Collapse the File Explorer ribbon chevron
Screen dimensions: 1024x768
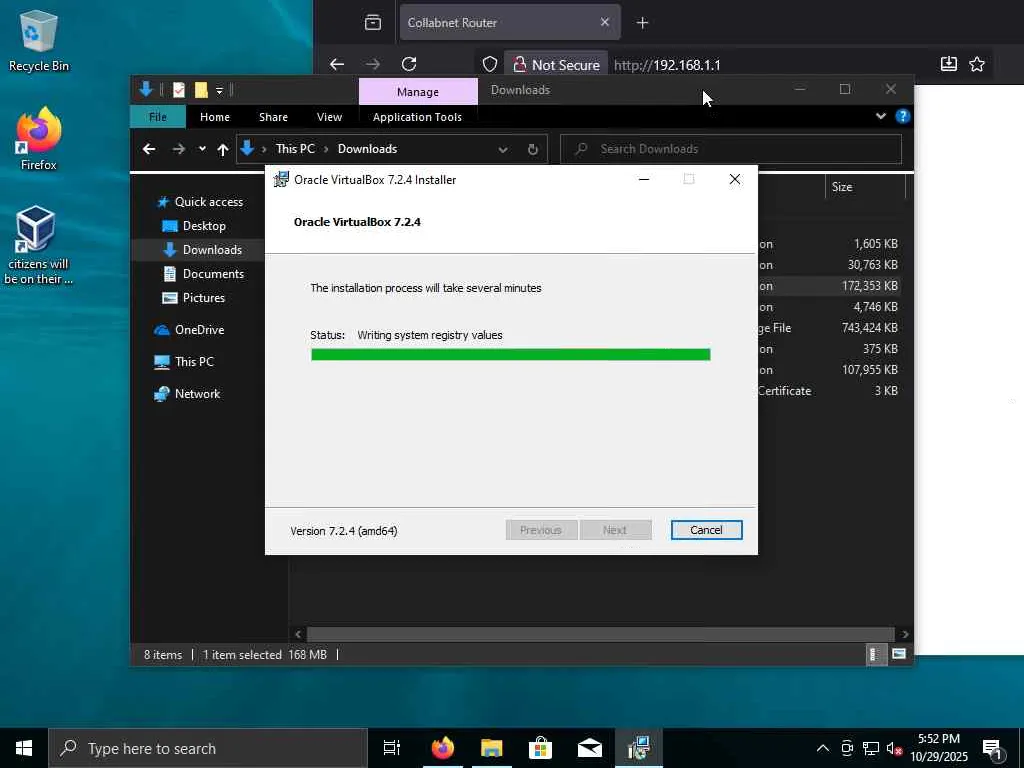pos(881,116)
